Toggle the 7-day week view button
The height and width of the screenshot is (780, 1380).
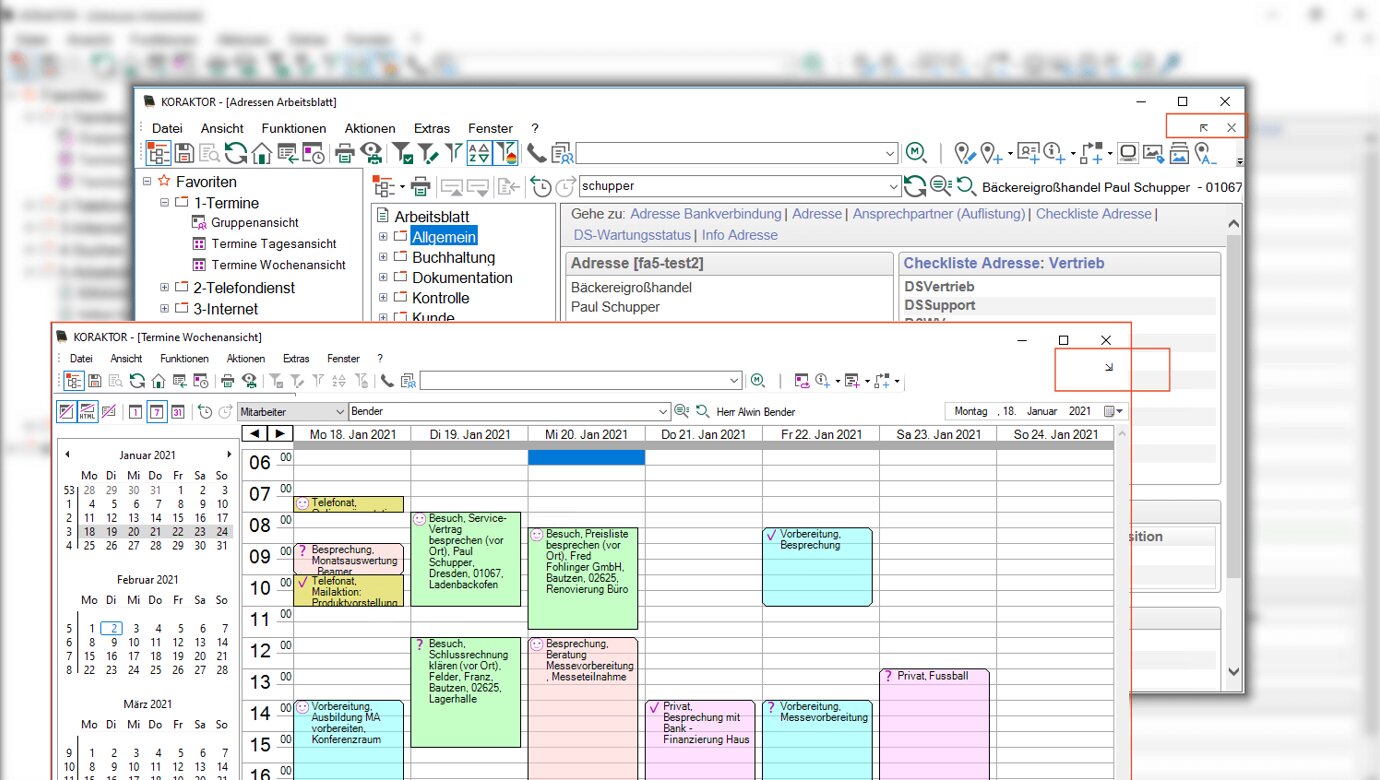157,411
